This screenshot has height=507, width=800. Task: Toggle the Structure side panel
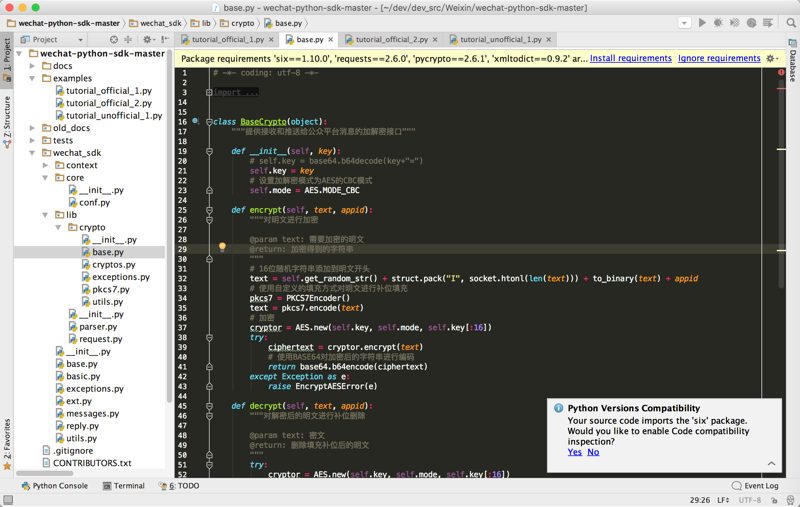tap(6, 122)
